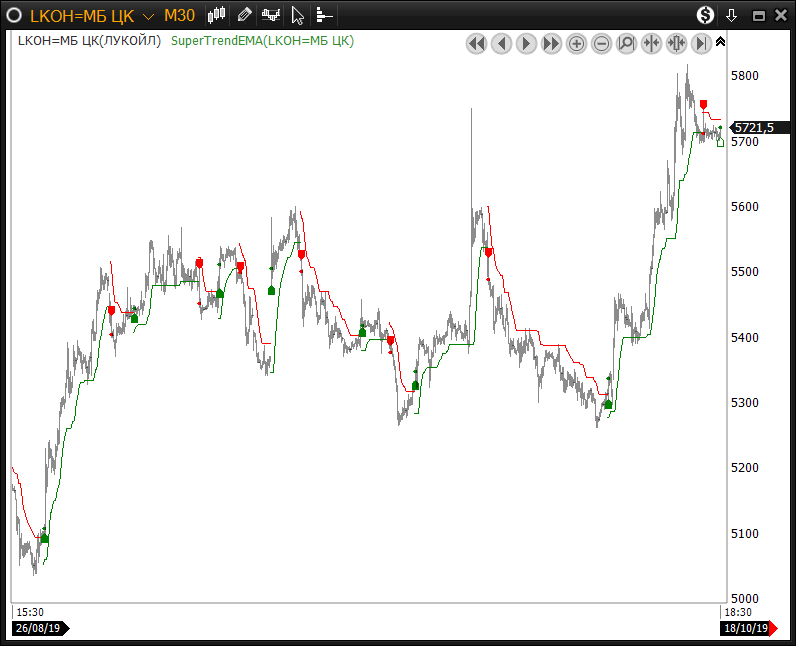Collapse the chart navigation toolbar
The image size is (796, 646).
click(721, 41)
